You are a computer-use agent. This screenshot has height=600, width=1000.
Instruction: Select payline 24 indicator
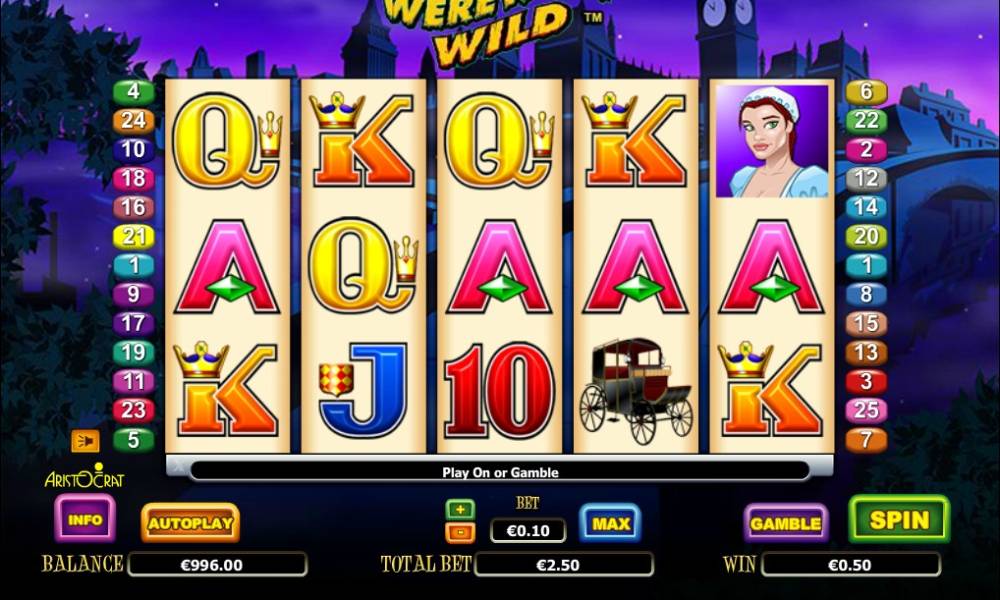coord(133,121)
